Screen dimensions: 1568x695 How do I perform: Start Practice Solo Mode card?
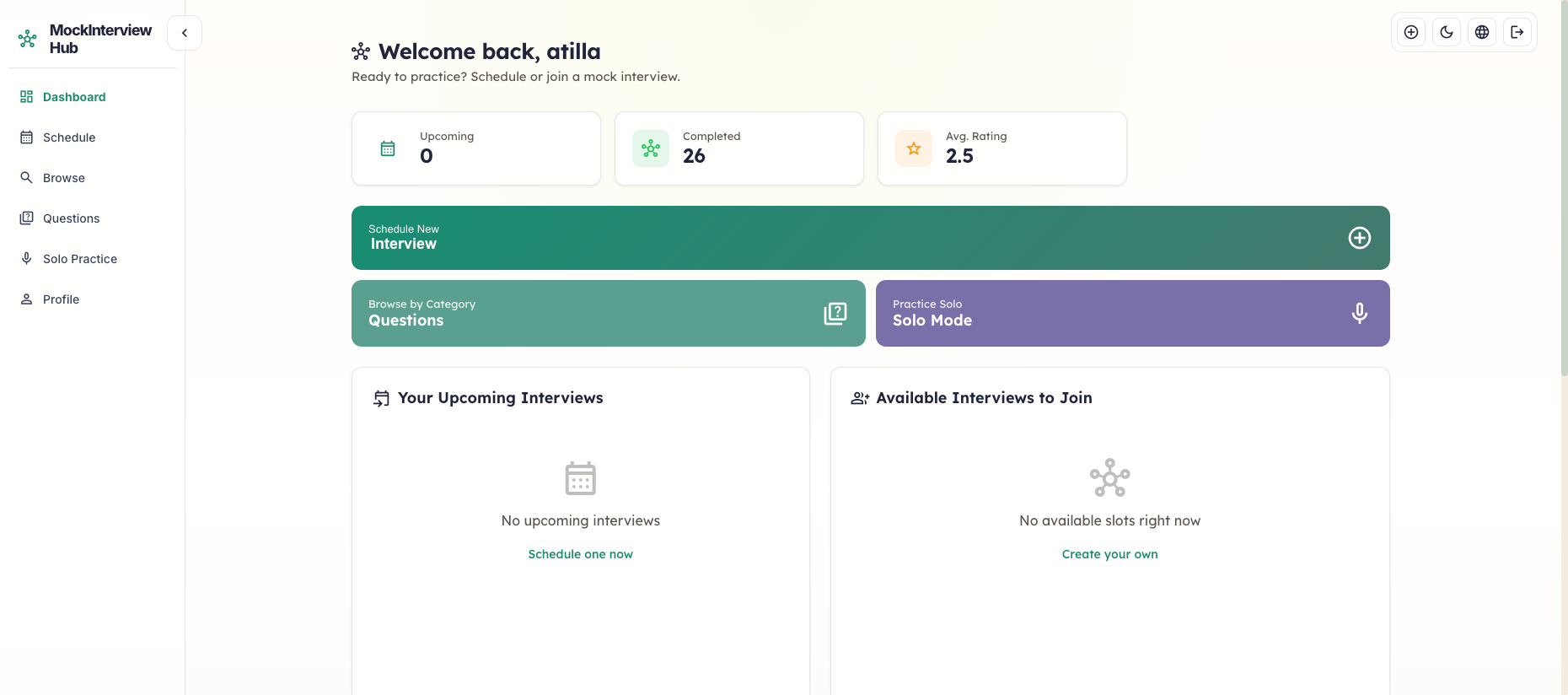tap(1133, 313)
